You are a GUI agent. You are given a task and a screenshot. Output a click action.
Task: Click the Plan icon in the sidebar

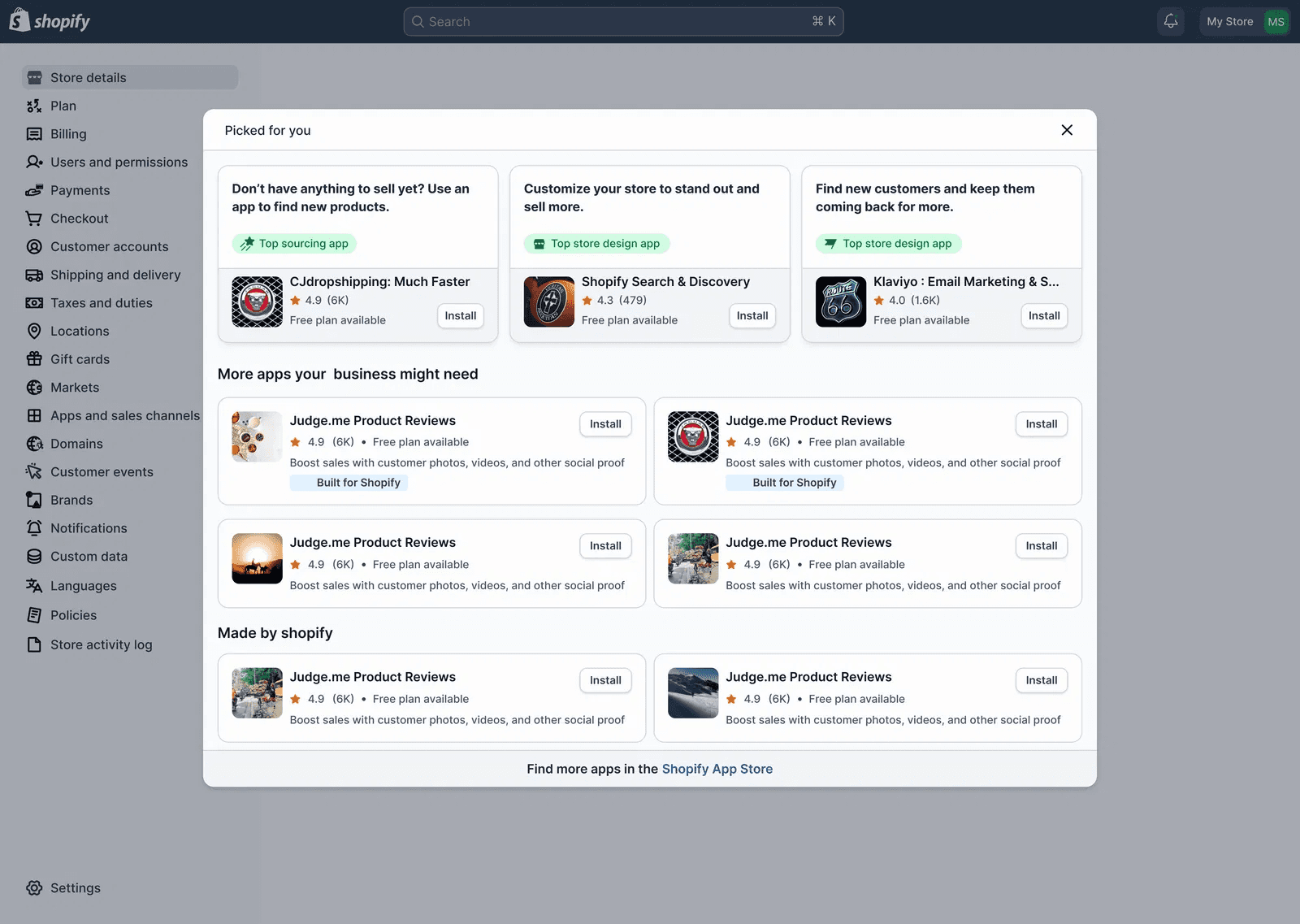[x=34, y=106]
